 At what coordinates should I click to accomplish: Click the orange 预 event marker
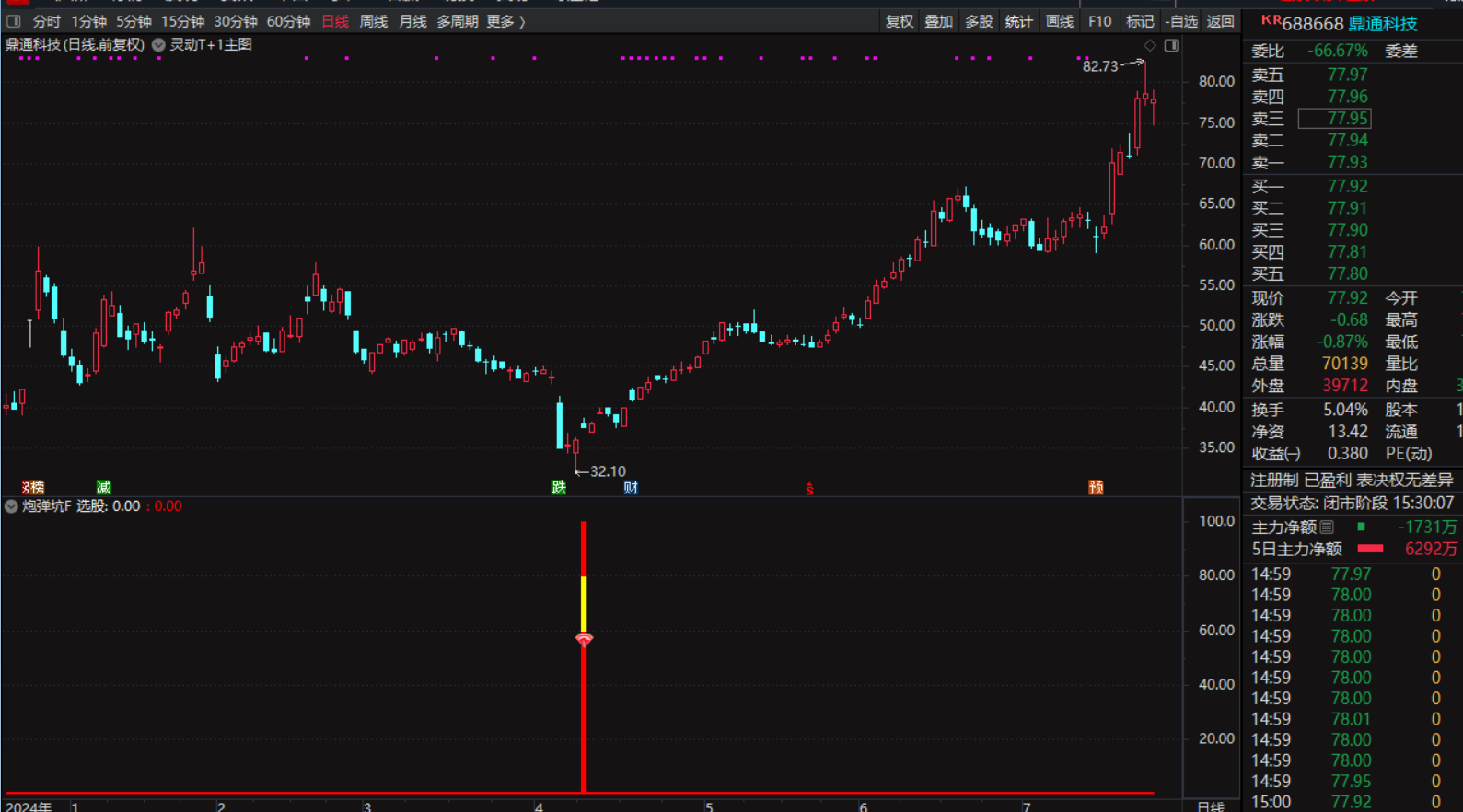(1096, 487)
